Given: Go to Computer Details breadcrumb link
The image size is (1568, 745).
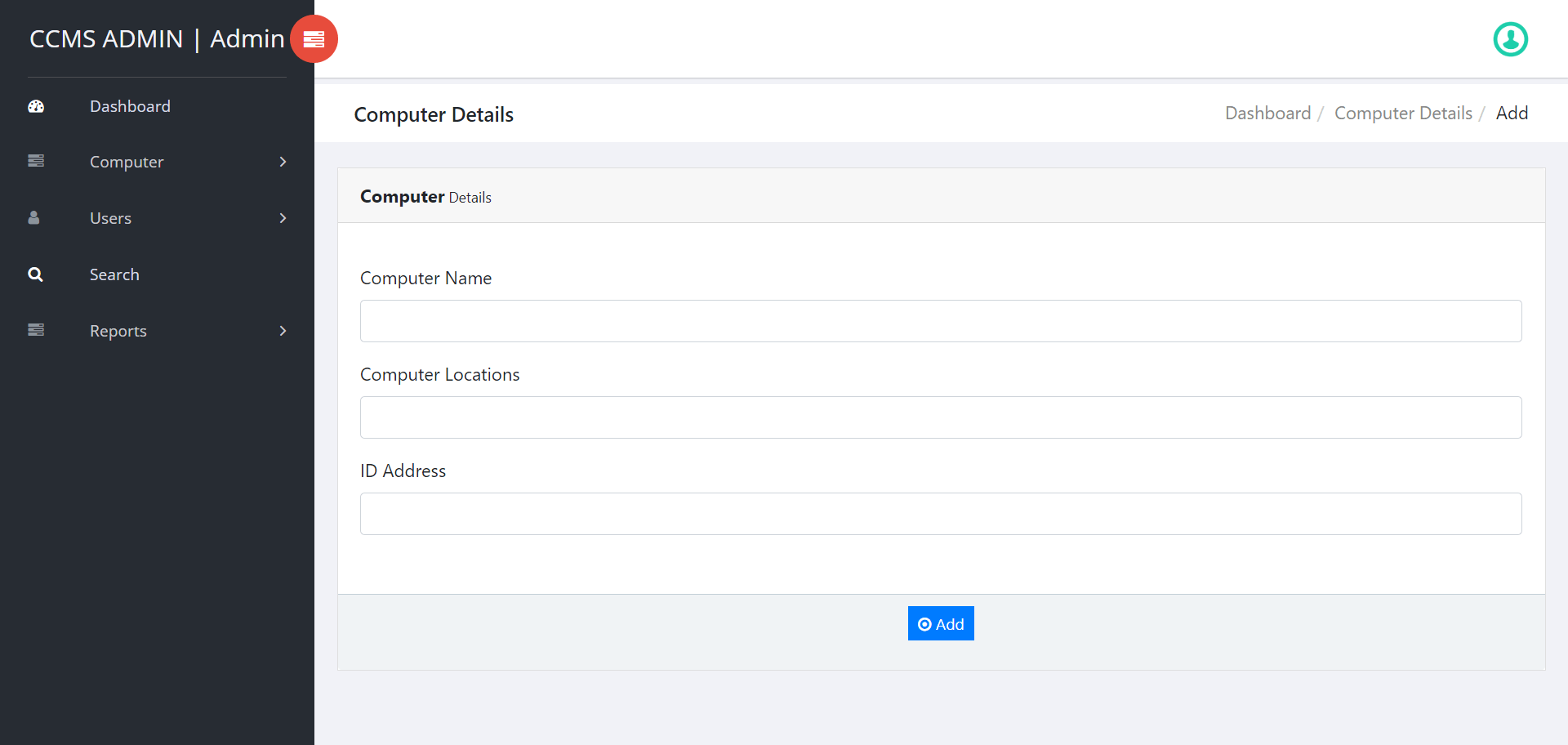Looking at the screenshot, I should (x=1403, y=113).
